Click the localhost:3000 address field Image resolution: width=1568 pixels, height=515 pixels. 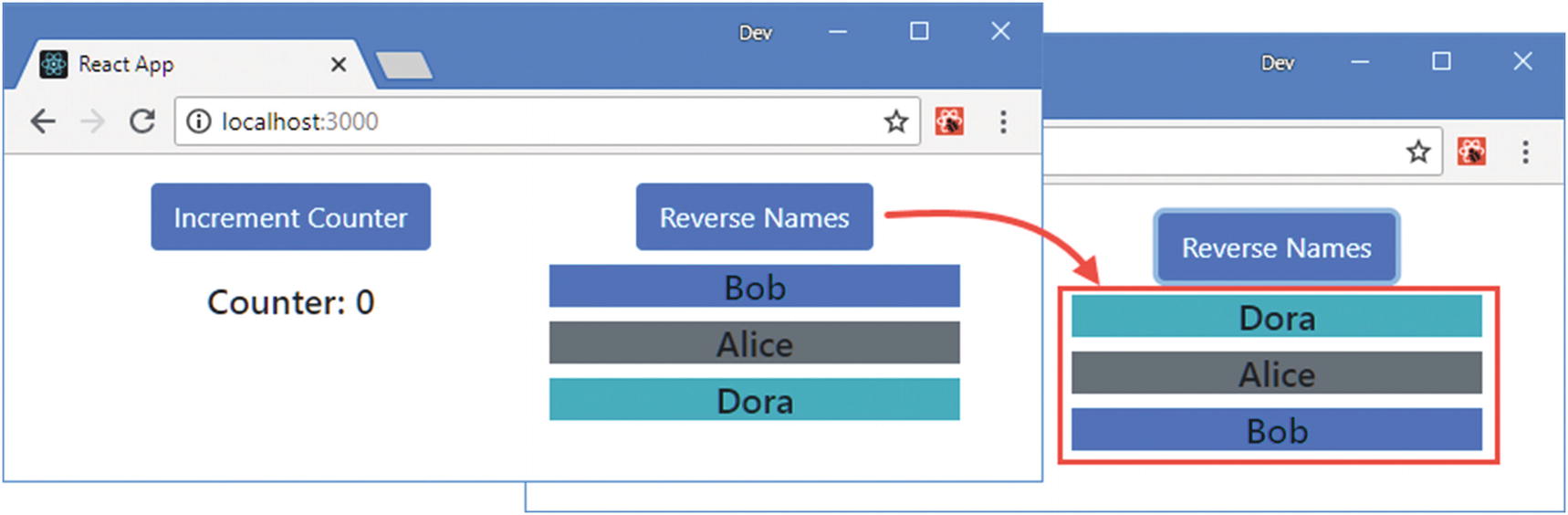548,121
